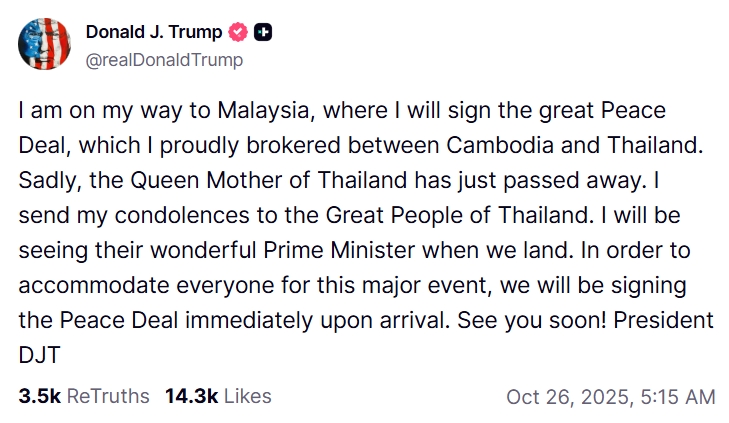
Task: View the 14.3k Likes list
Action: [218, 396]
